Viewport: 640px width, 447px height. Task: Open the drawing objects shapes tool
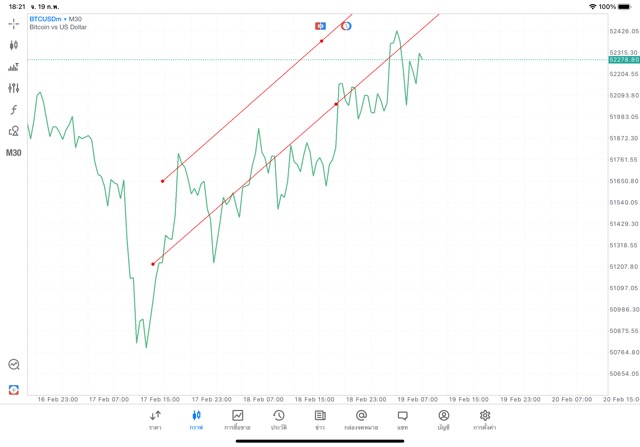point(14,131)
